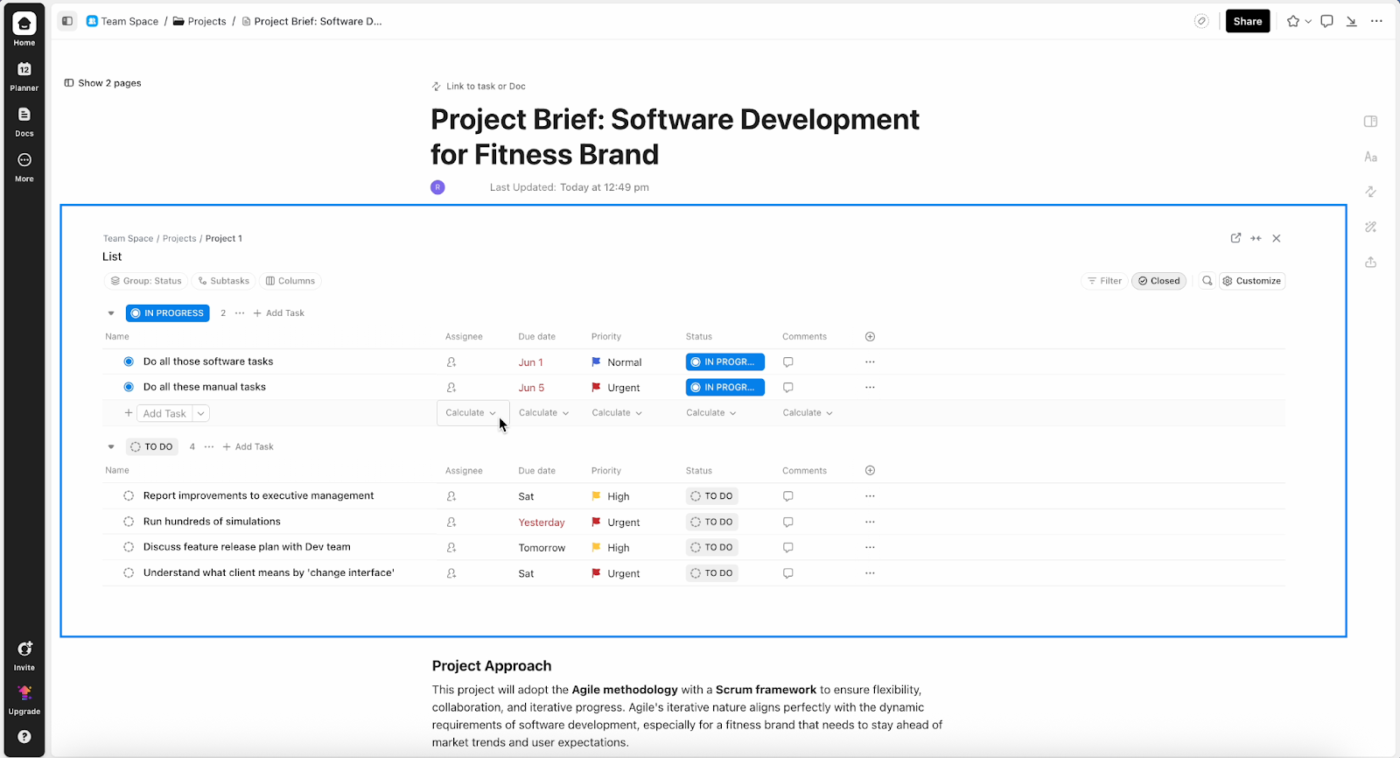1400x758 pixels.
Task: Click the comments bubble icon near Share
Action: [1326, 20]
